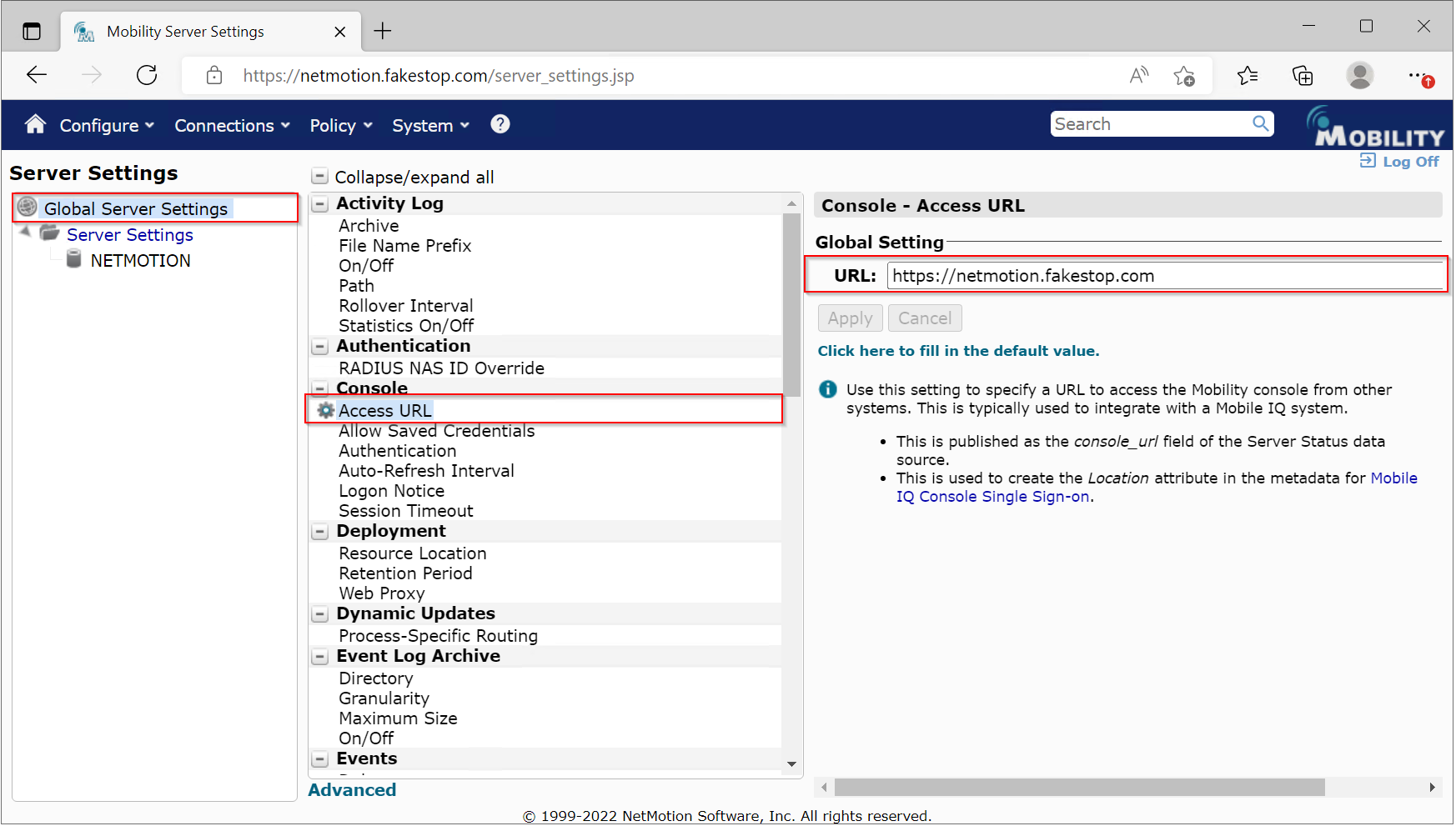The image size is (1456, 826).
Task: Click the browser profile avatar icon
Action: coord(1359,76)
